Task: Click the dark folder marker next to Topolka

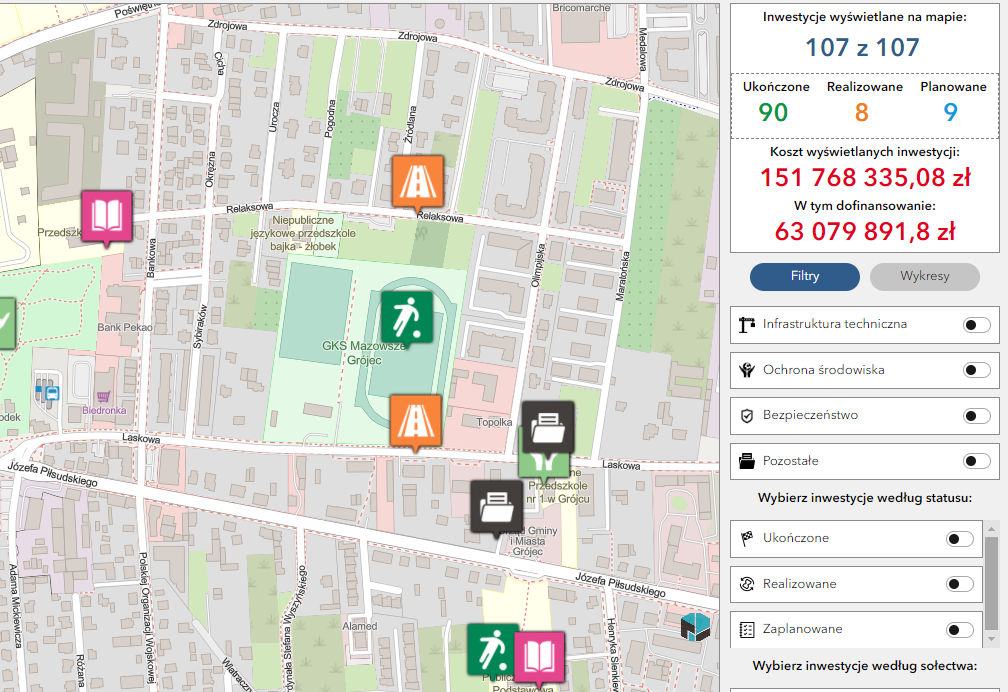Action: point(548,427)
